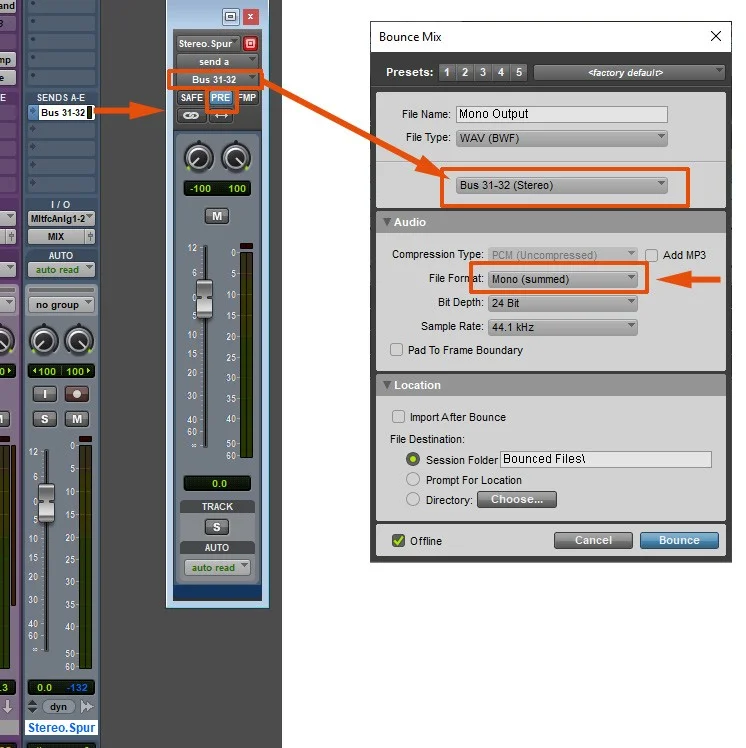Enable Import After Bounce checkbox
The width and height of the screenshot is (746, 748).
pyautogui.click(x=398, y=417)
